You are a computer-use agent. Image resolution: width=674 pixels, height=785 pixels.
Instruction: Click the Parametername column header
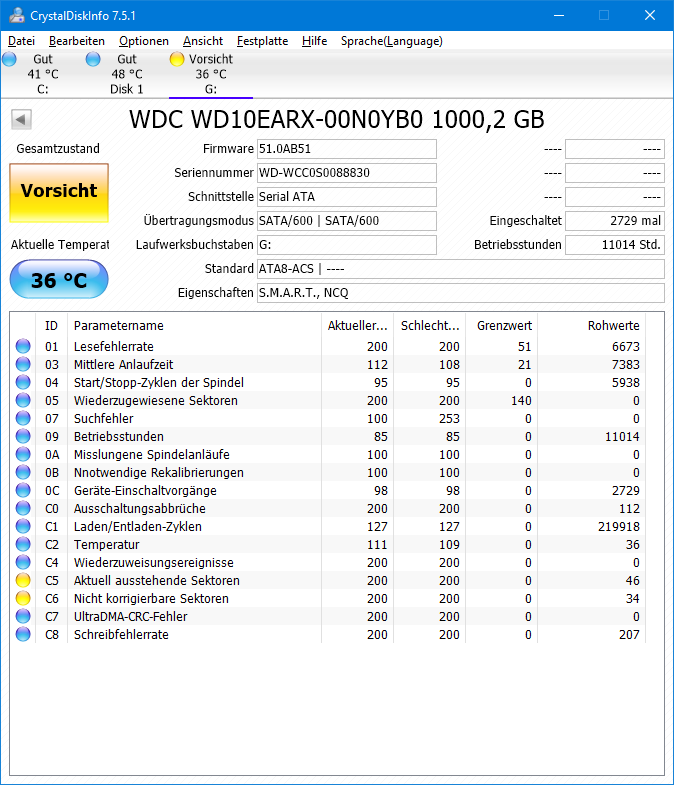point(194,325)
